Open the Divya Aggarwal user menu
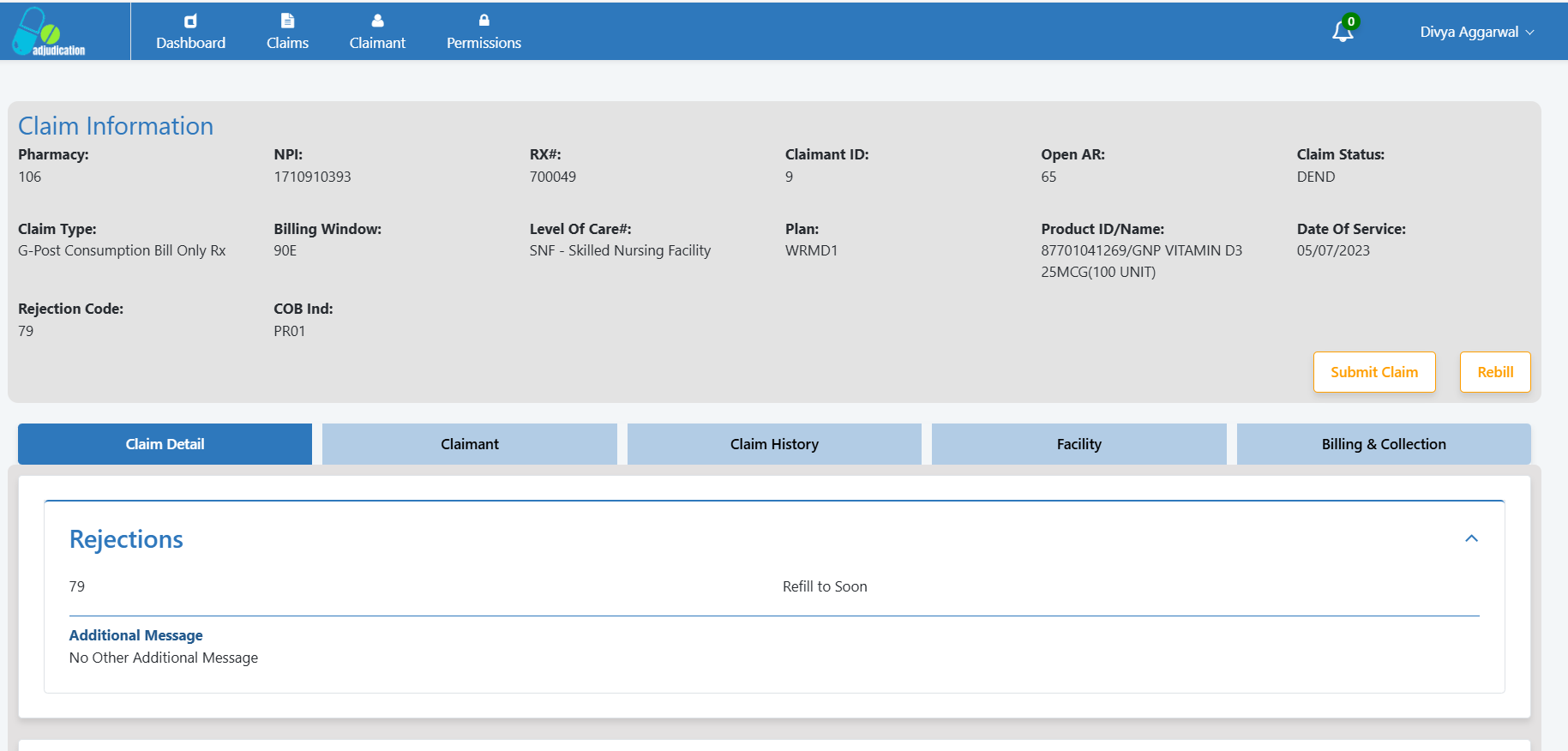This screenshot has height=751, width=1568. [x=1469, y=32]
